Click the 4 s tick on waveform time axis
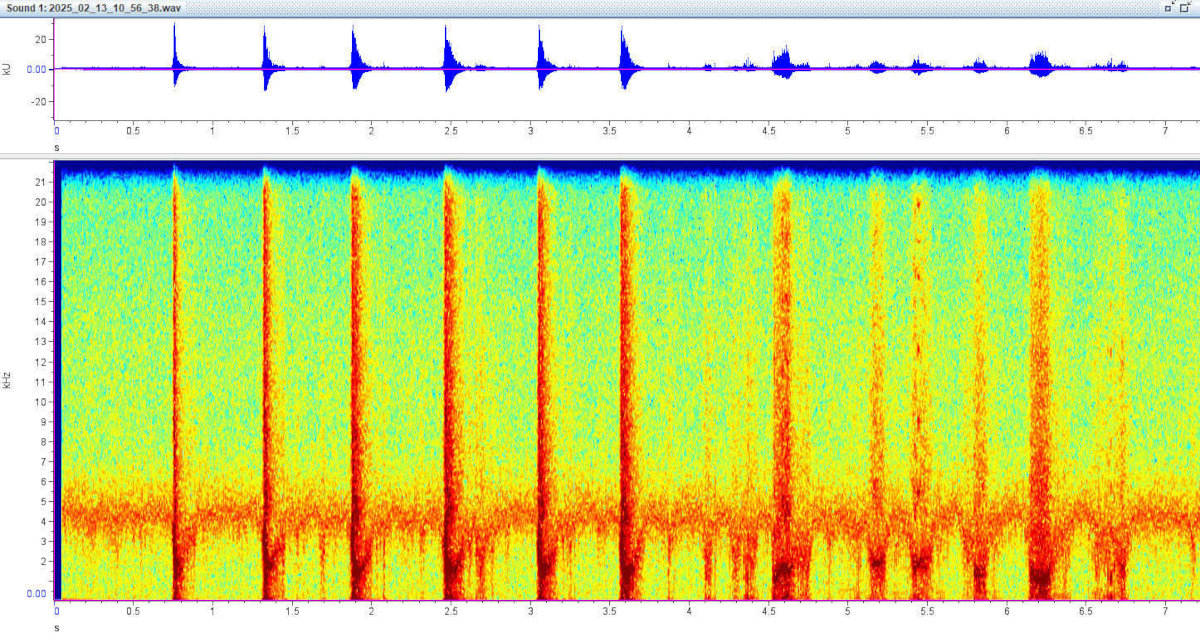This screenshot has width=1200, height=633. [689, 131]
